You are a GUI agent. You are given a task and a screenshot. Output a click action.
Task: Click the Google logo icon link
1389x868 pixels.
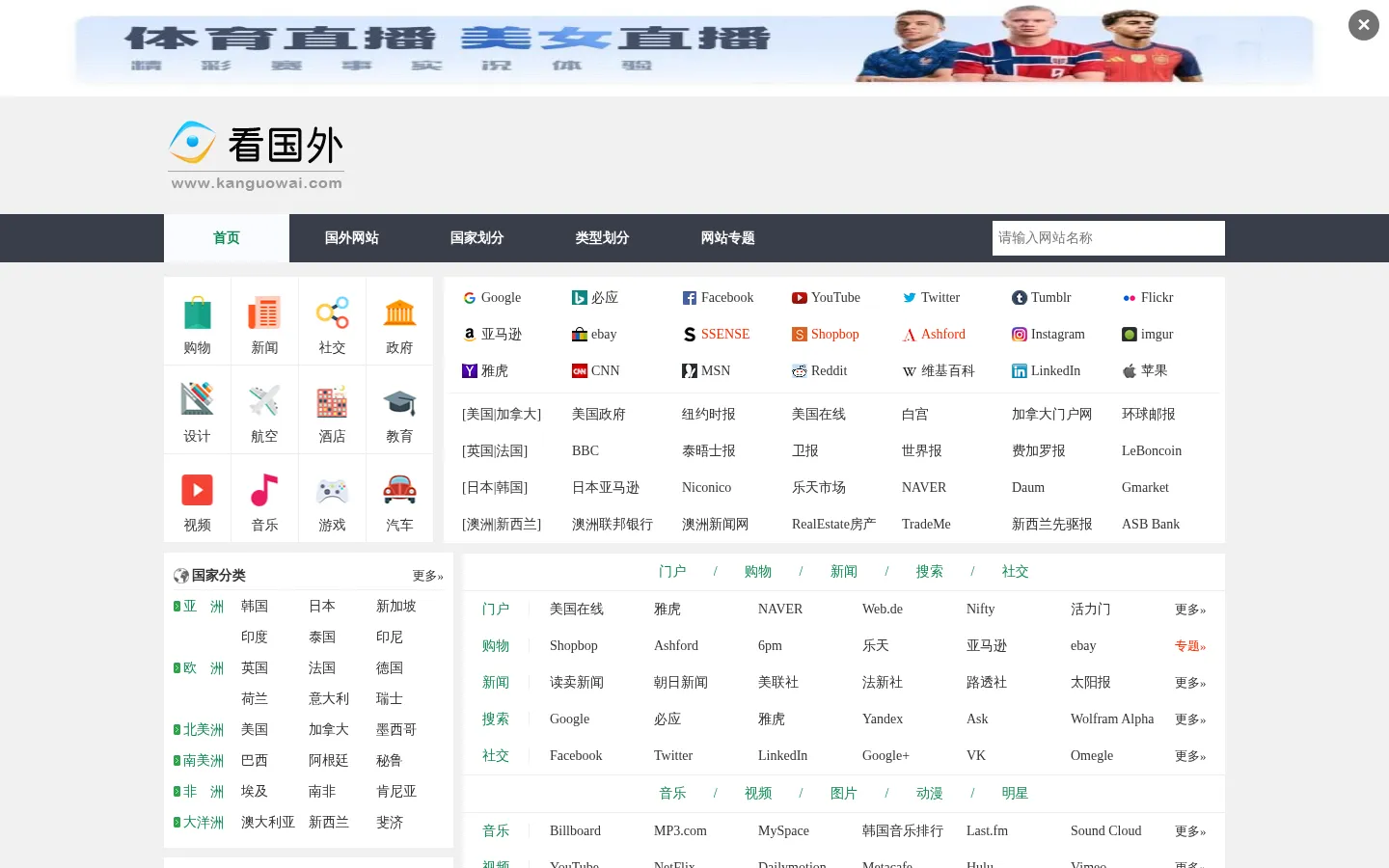pos(470,298)
